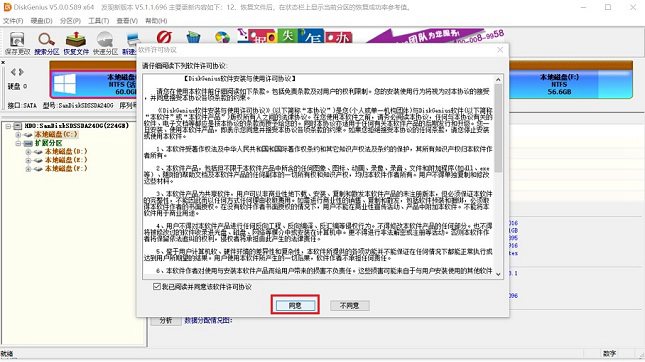Toggle 我已阅读并同意该软件许可协议 checkbox
This screenshot has height=362, width=645.
click(x=157, y=286)
